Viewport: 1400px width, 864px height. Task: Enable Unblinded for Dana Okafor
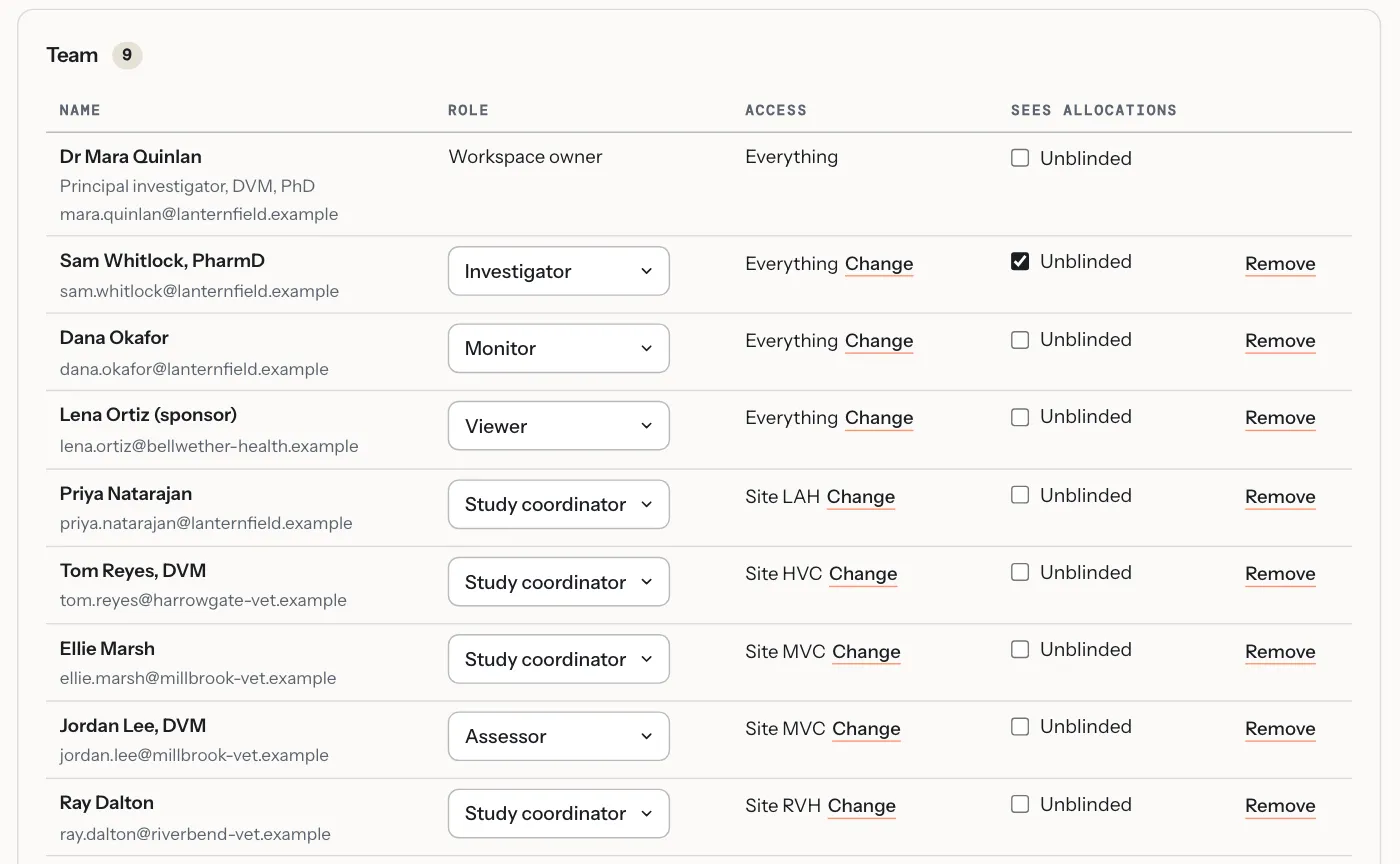click(1020, 340)
